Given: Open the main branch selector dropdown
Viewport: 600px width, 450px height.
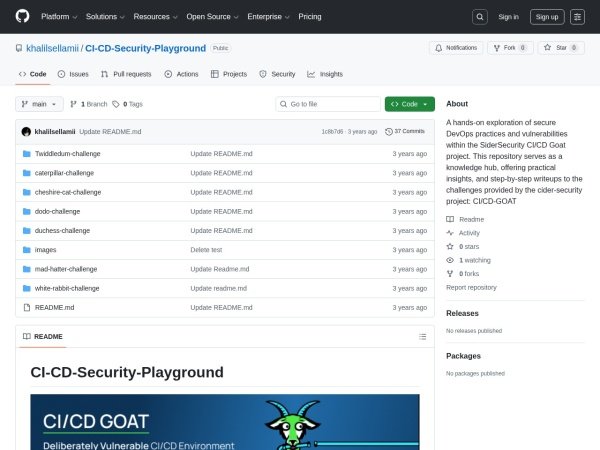Looking at the screenshot, I should coord(39,104).
